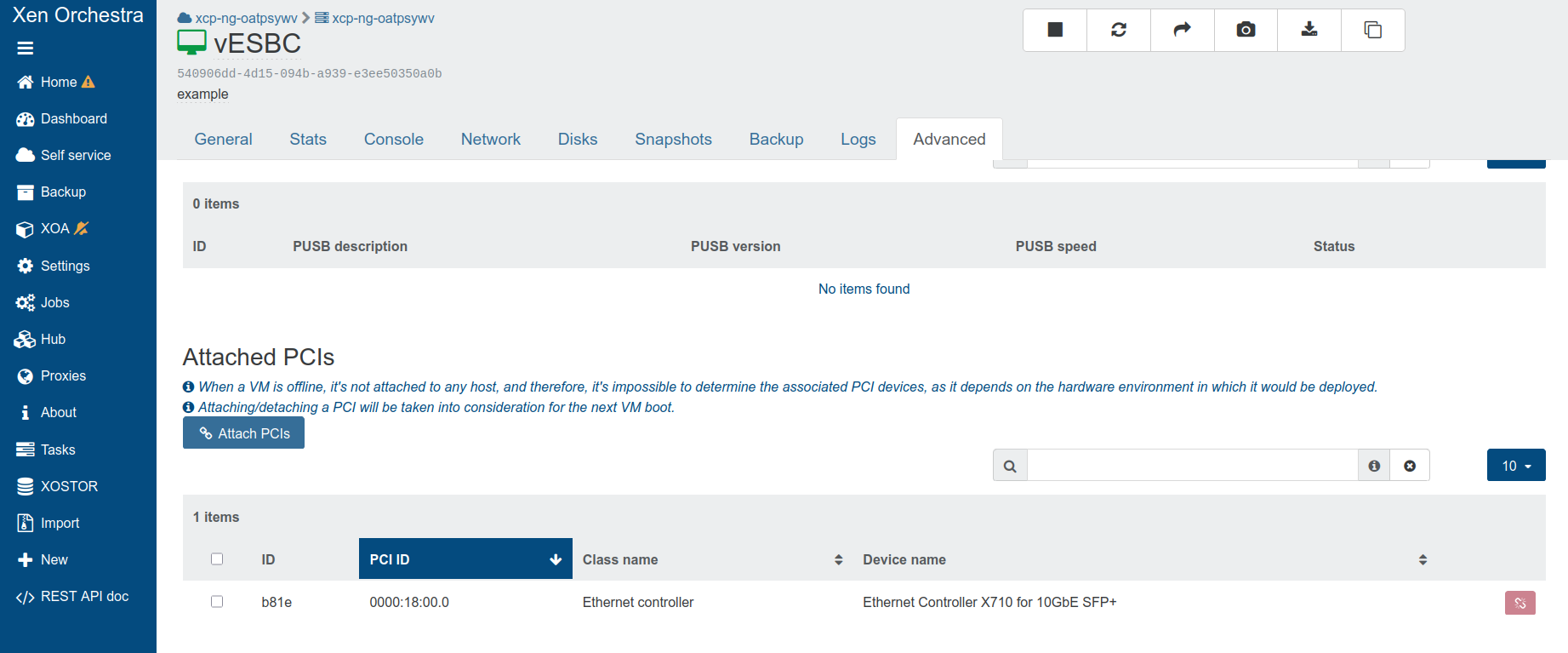The image size is (1568, 653).
Task: Switch to the Snapshots tab
Action: point(673,140)
